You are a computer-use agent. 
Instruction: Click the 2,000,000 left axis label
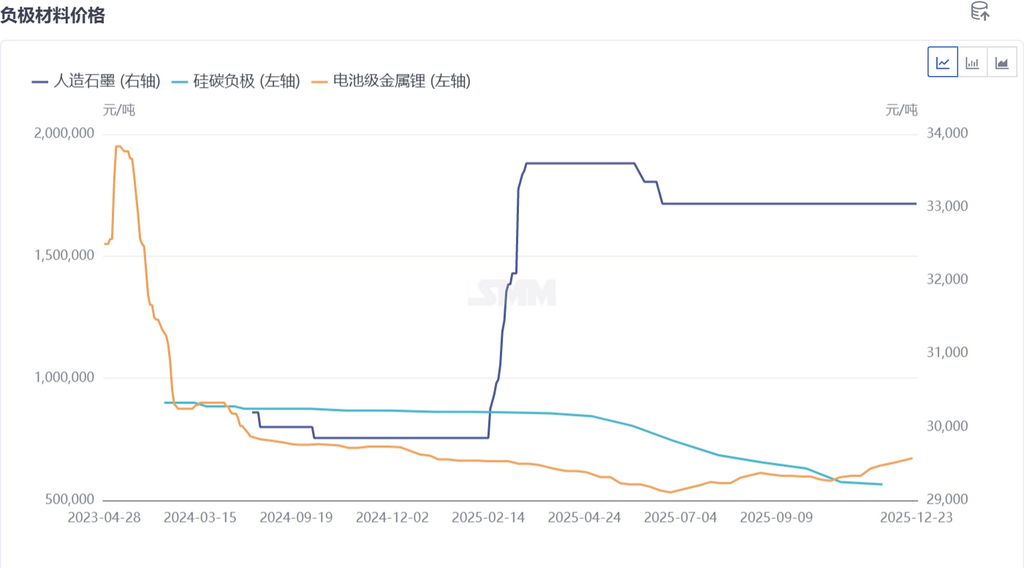[x=62, y=133]
